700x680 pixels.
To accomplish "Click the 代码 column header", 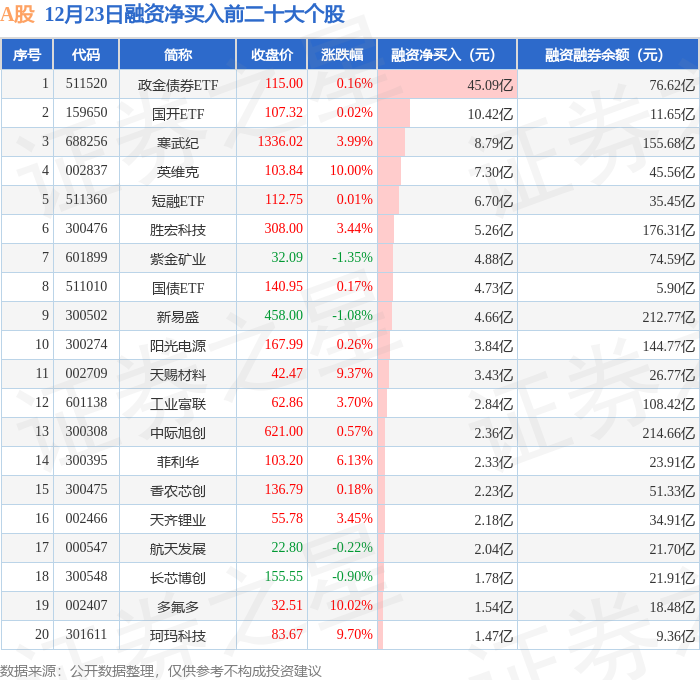I will point(86,54).
